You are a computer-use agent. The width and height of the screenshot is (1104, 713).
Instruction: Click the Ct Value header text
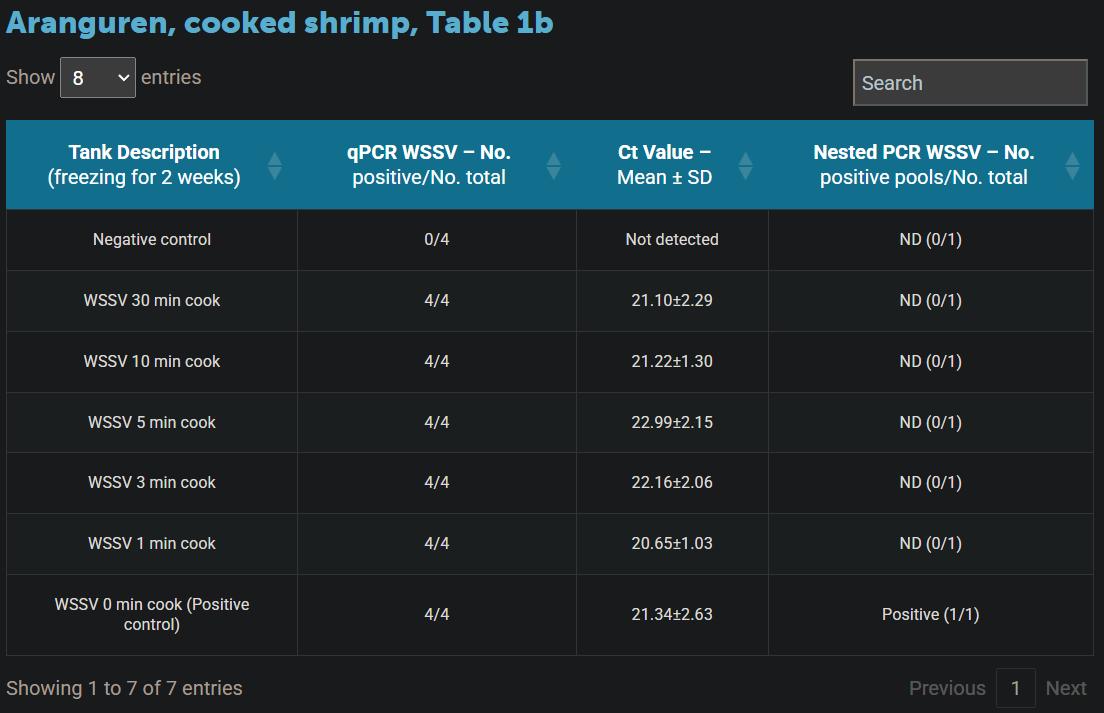tap(664, 165)
